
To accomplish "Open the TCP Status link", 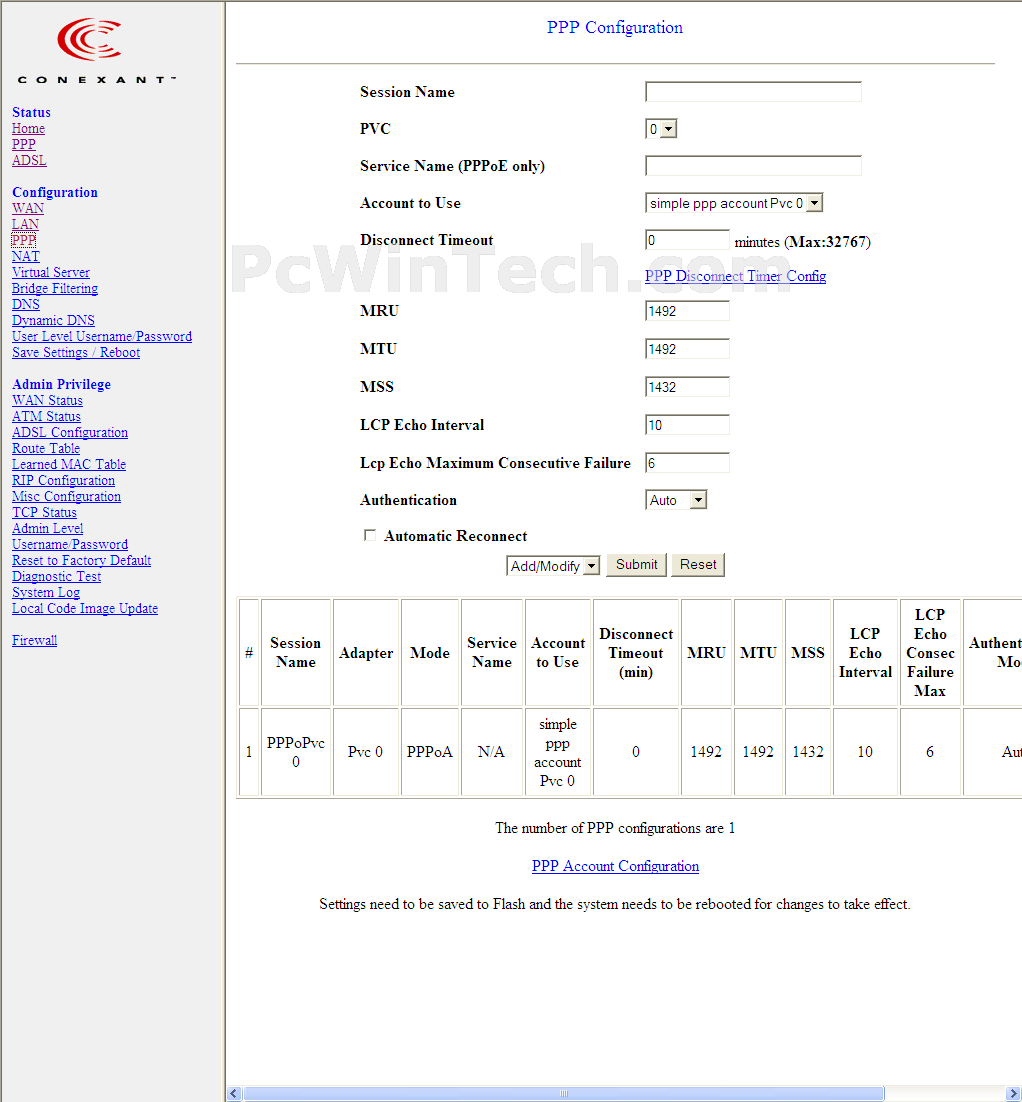I will point(44,512).
